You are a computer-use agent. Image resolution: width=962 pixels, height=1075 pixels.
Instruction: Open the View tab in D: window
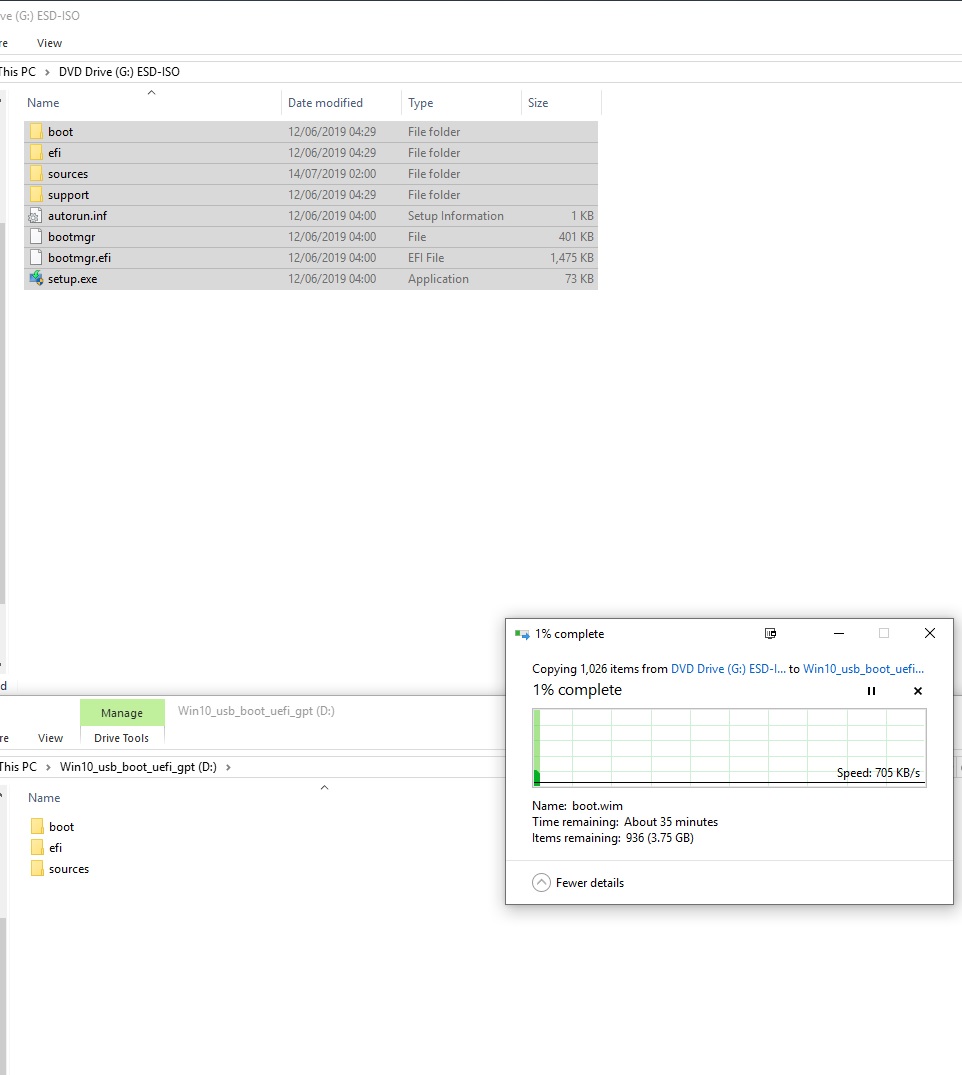50,738
